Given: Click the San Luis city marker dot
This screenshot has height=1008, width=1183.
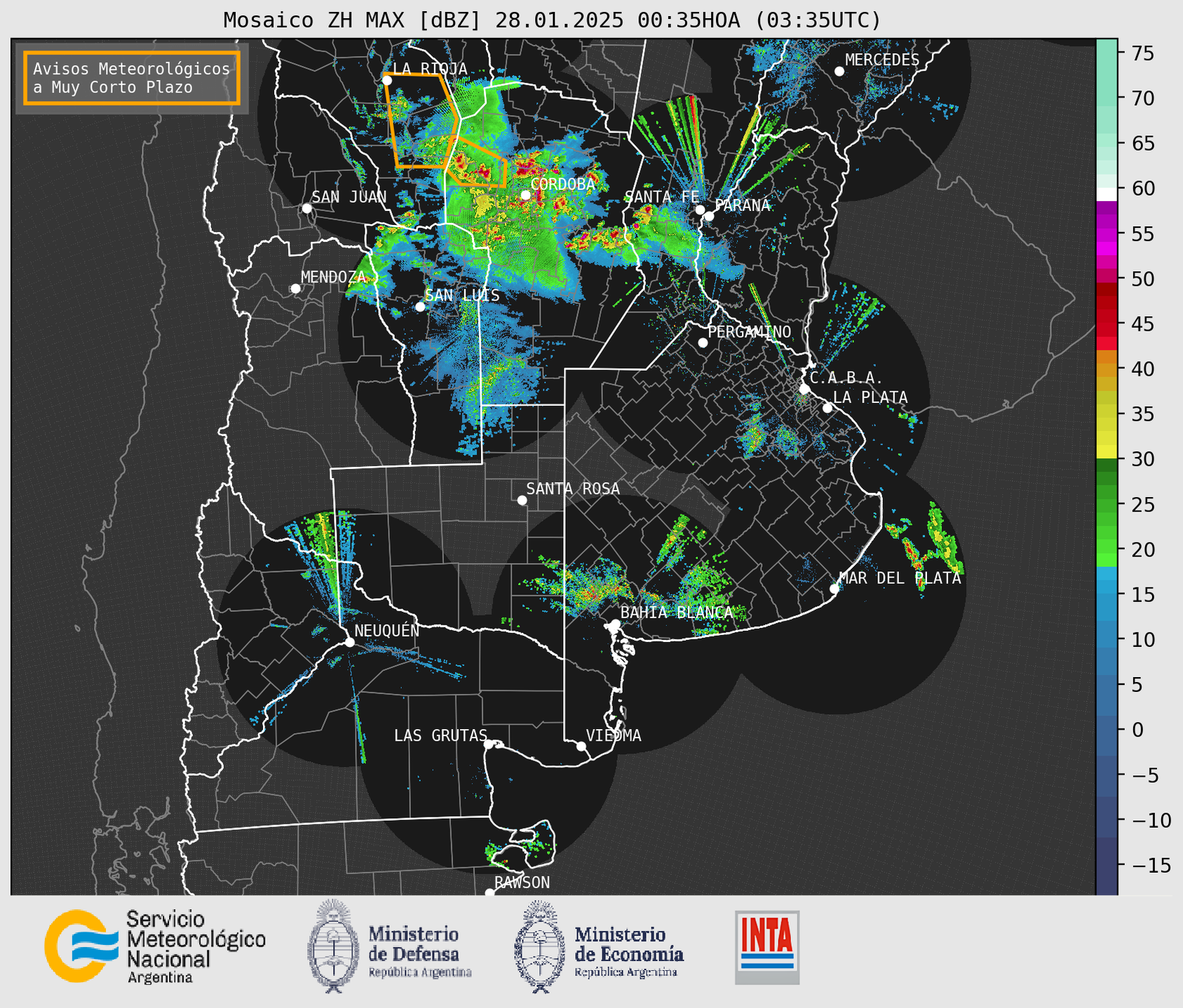Looking at the screenshot, I should 420,306.
